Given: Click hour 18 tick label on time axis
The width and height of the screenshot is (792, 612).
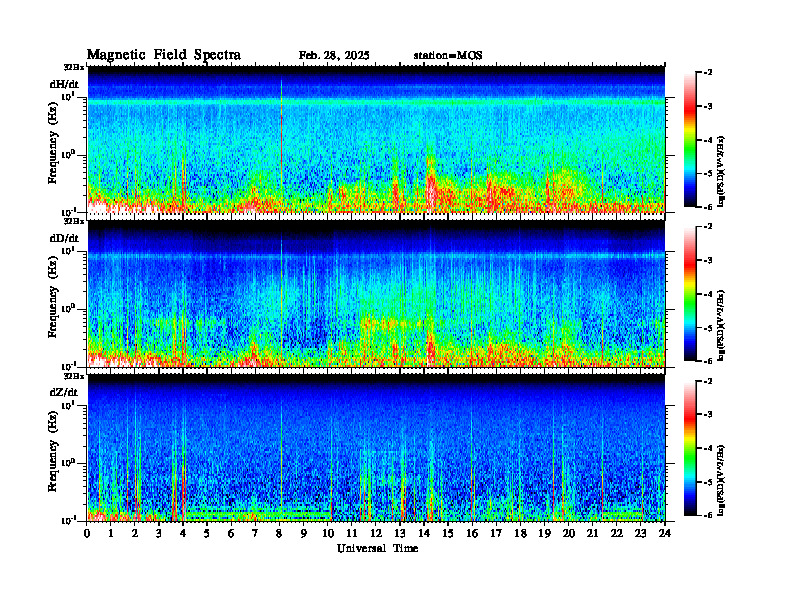Looking at the screenshot, I should [520, 533].
